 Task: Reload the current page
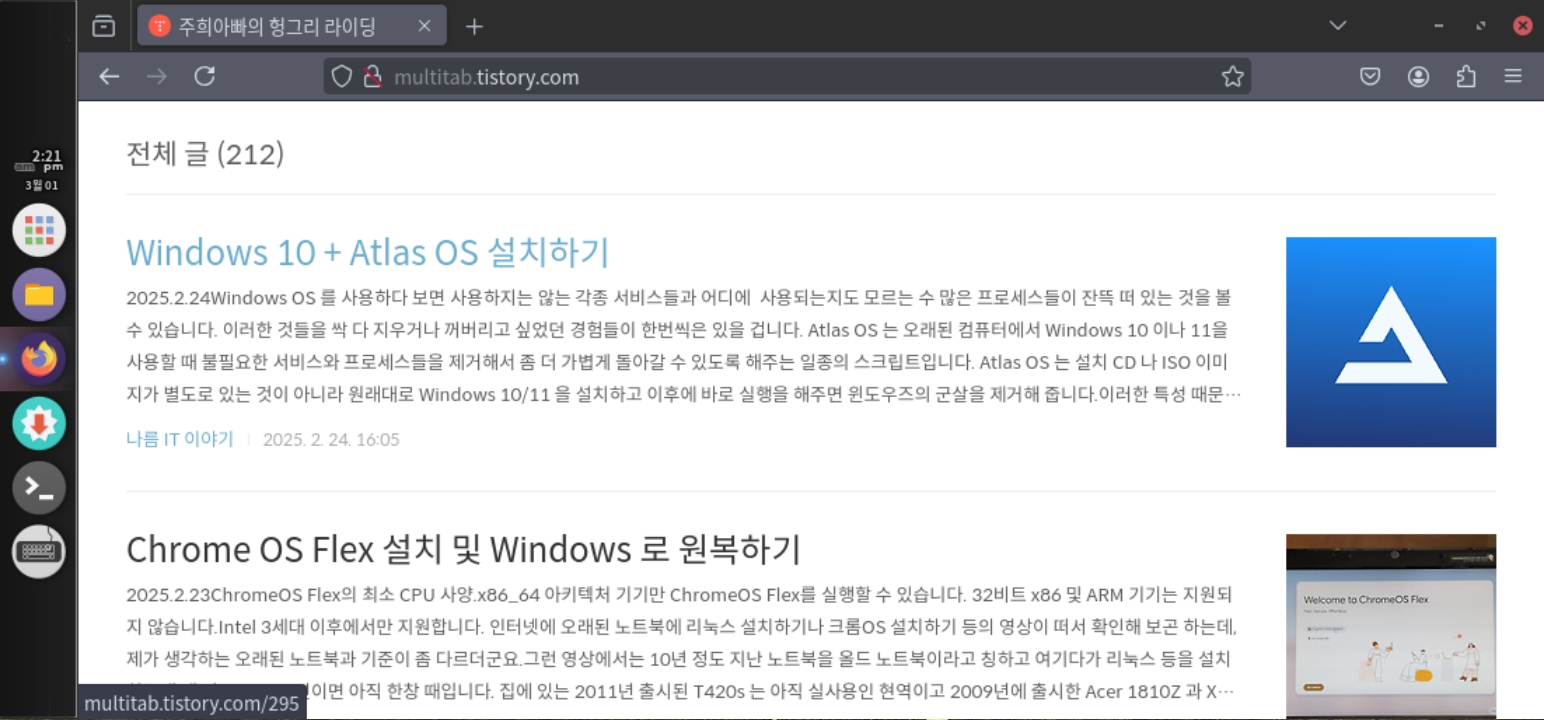coord(205,76)
